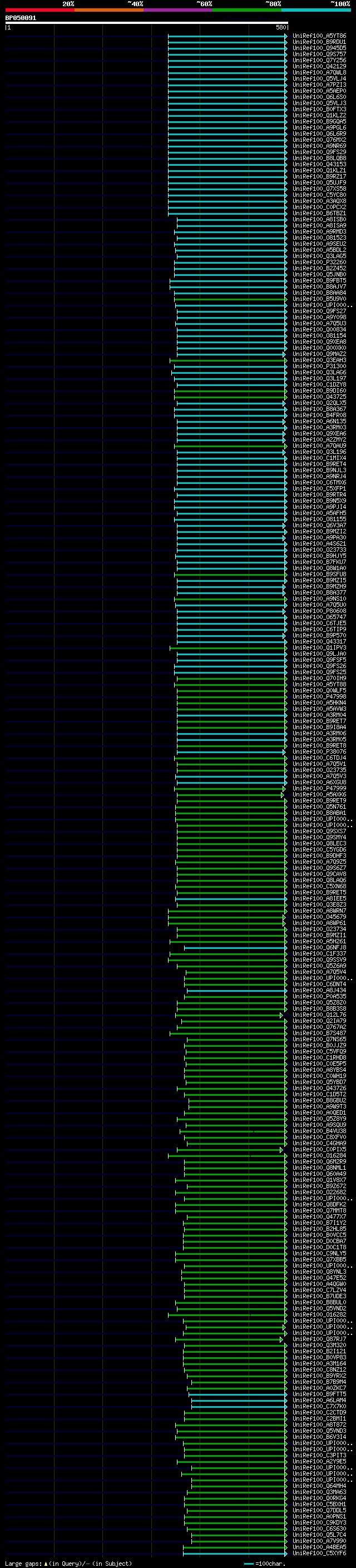Select the UniRef100_B9RET7 label
The height and width of the screenshot is (1568, 356).
tap(319, 721)
